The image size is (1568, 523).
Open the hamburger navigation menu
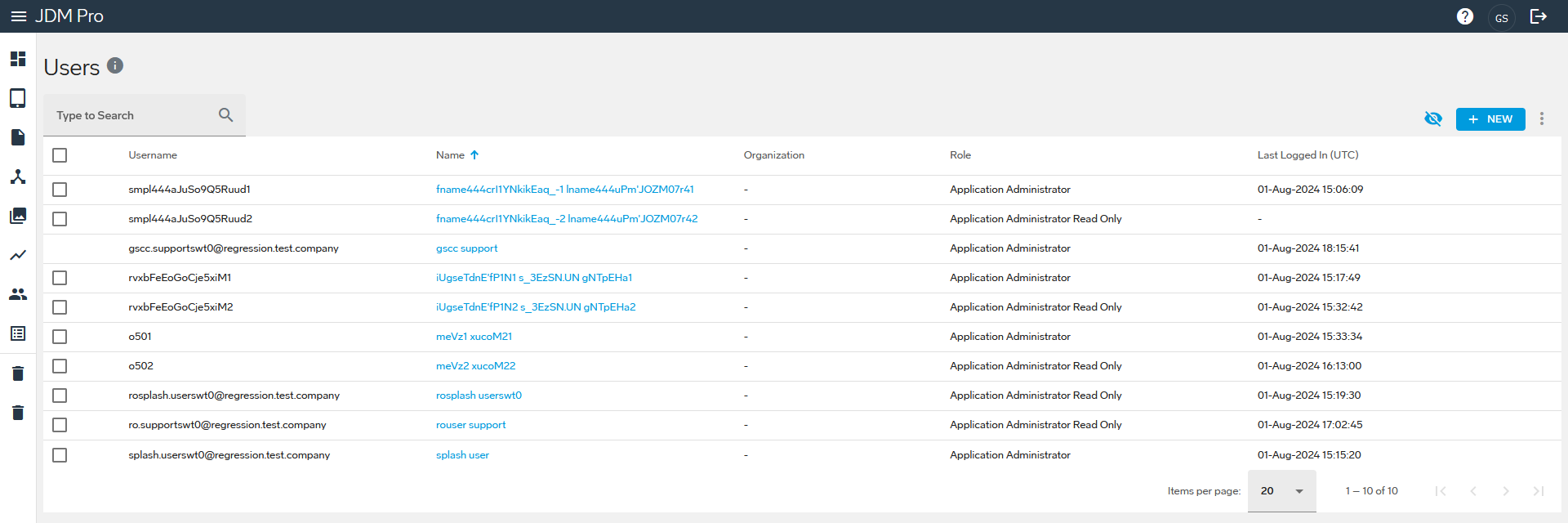(18, 16)
